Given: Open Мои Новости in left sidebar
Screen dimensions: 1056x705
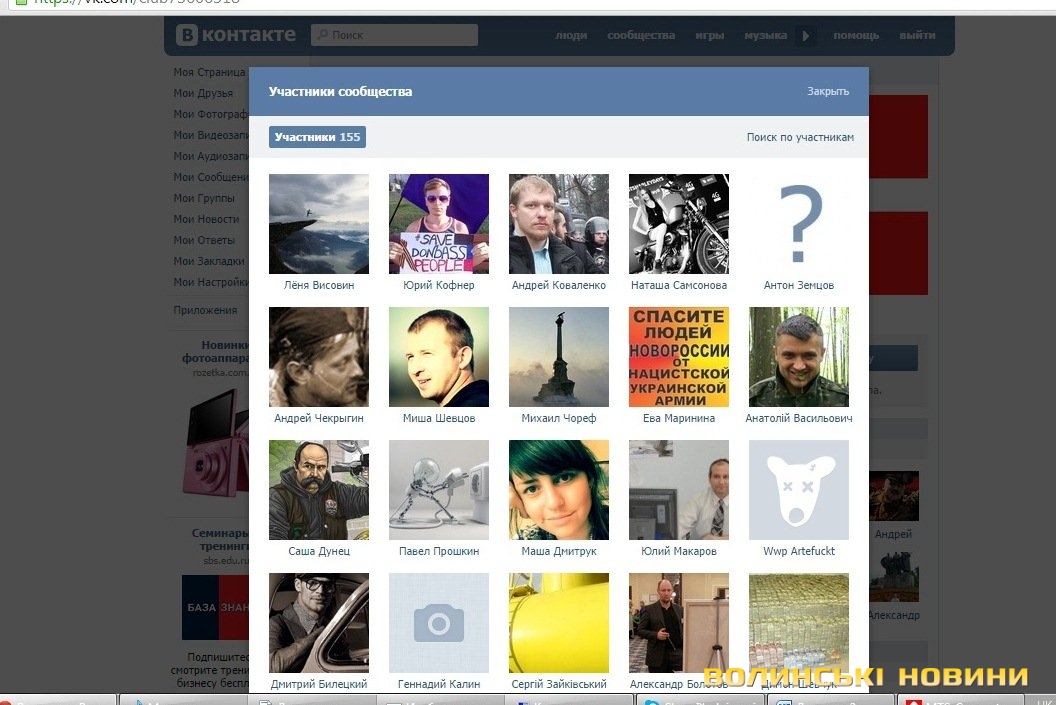Looking at the screenshot, I should pos(206,219).
